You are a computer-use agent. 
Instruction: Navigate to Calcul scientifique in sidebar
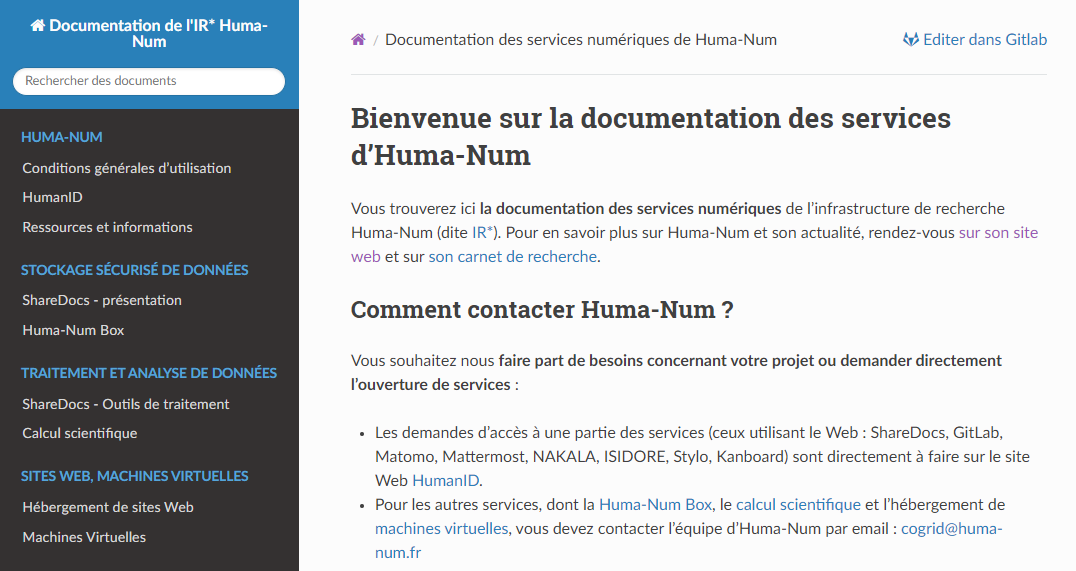pyautogui.click(x=80, y=433)
